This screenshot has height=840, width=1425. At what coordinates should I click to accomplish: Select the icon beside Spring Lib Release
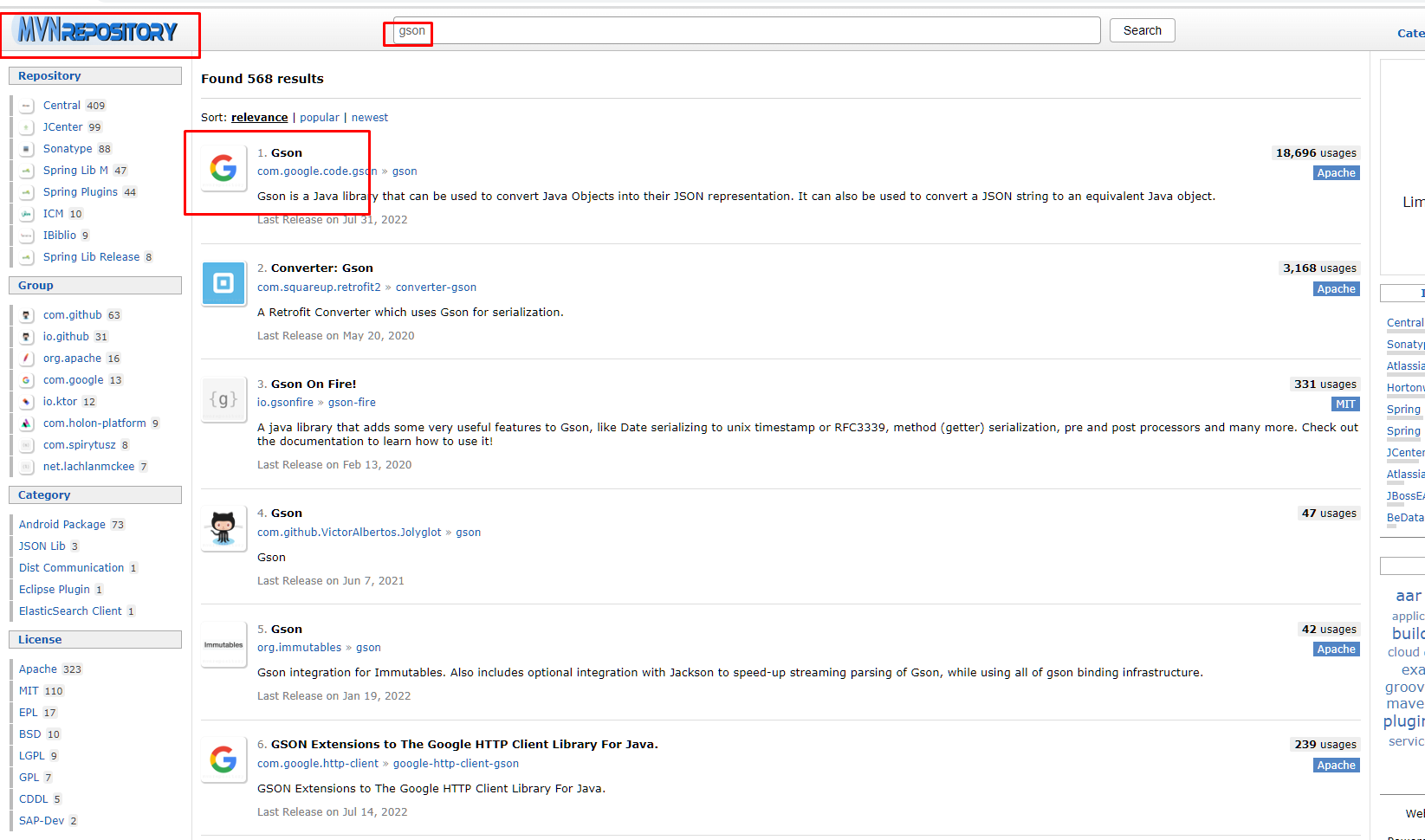click(27, 257)
